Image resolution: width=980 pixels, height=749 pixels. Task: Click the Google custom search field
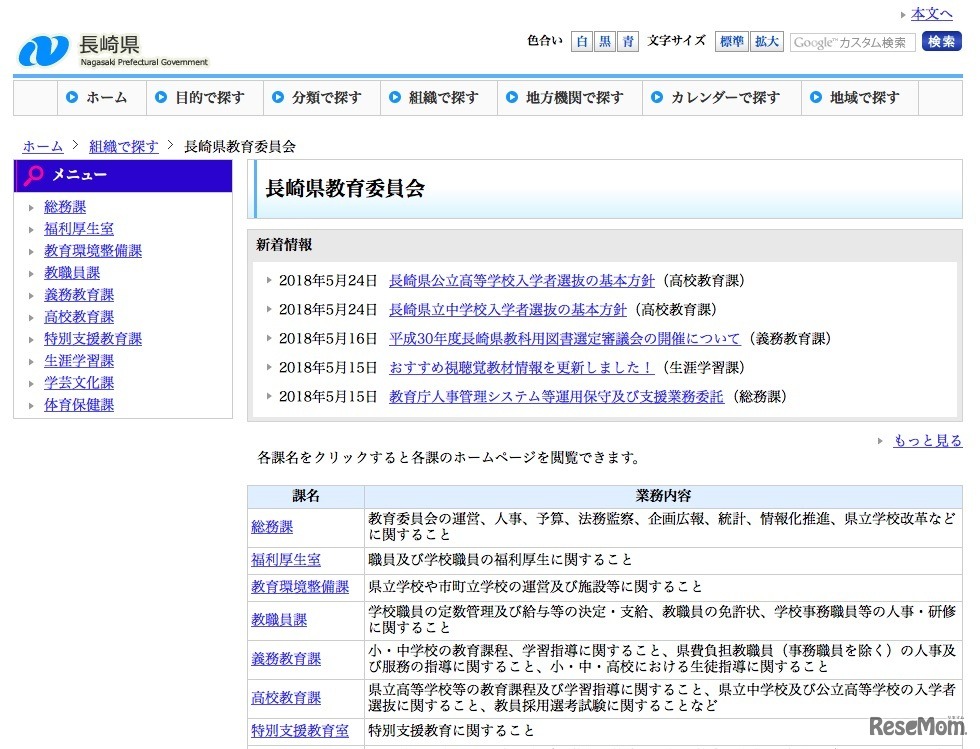pos(852,42)
